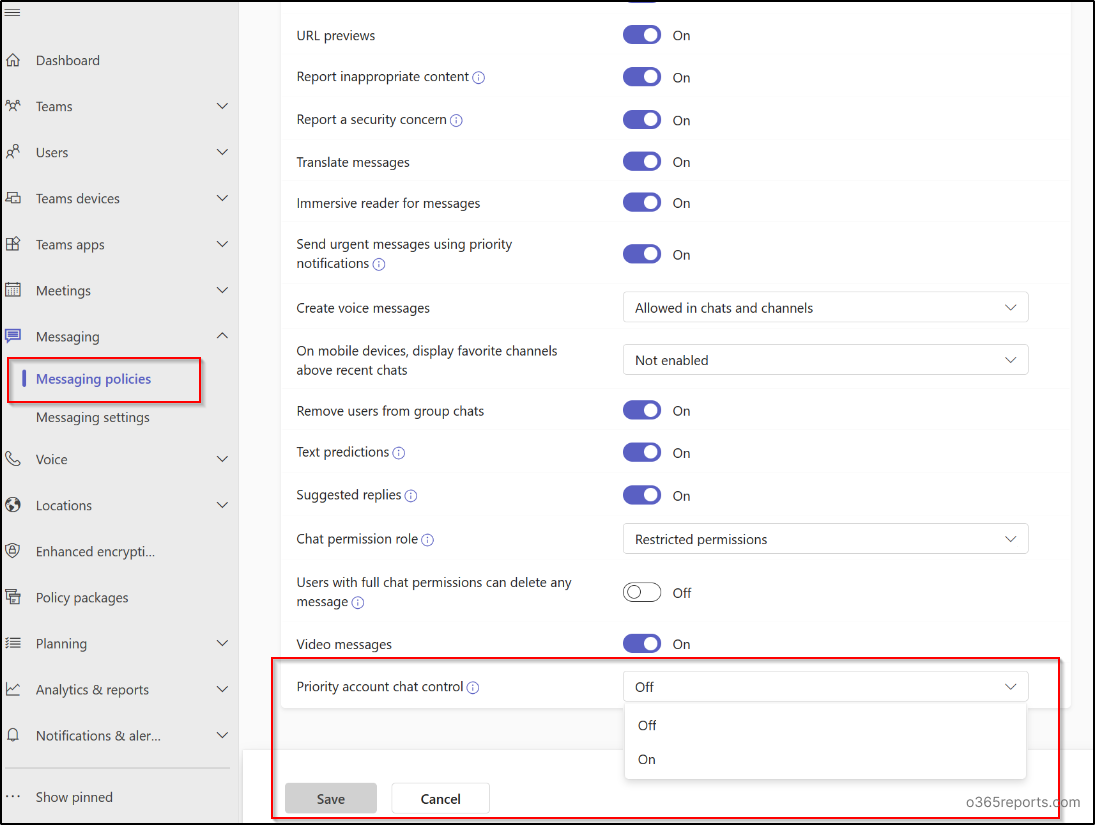Open the favorite channels Not enabled dropdown
1095x825 pixels.
(825, 360)
